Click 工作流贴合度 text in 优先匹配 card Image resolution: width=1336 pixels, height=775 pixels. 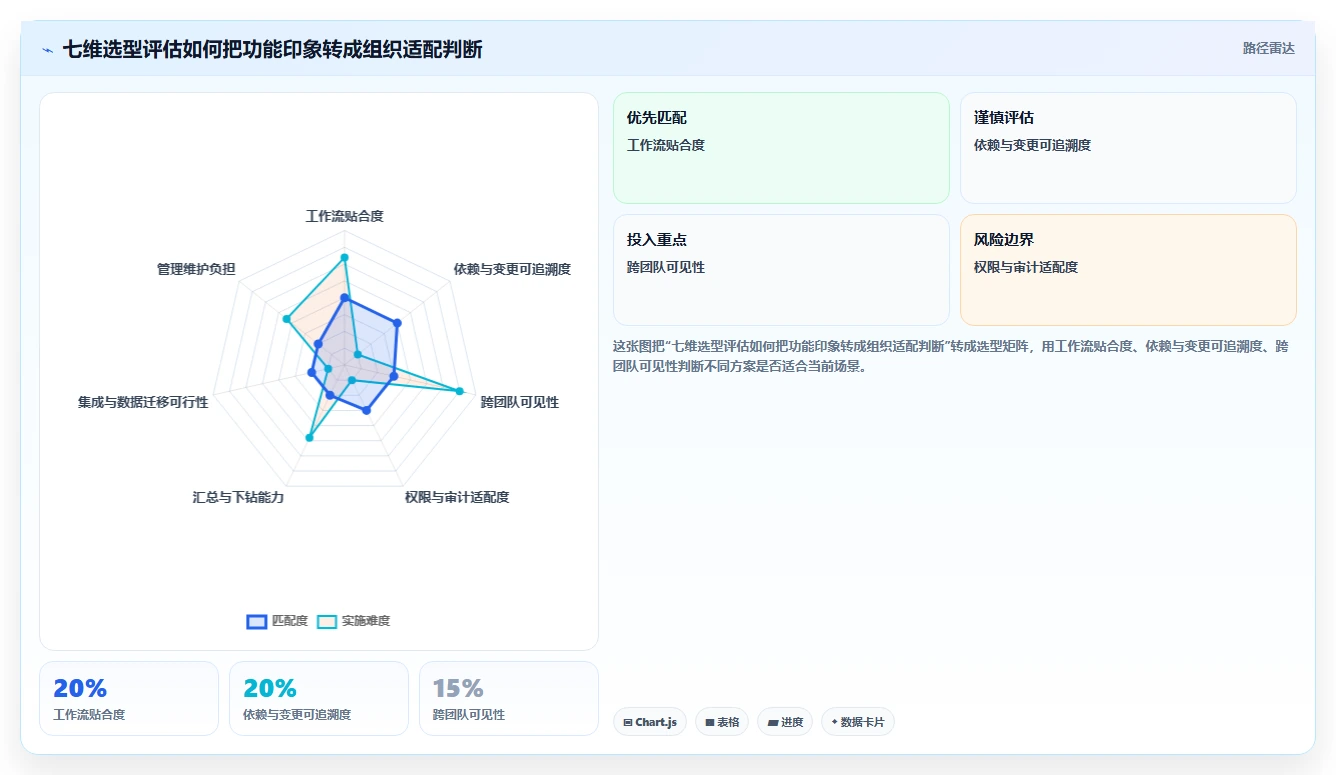(666, 145)
